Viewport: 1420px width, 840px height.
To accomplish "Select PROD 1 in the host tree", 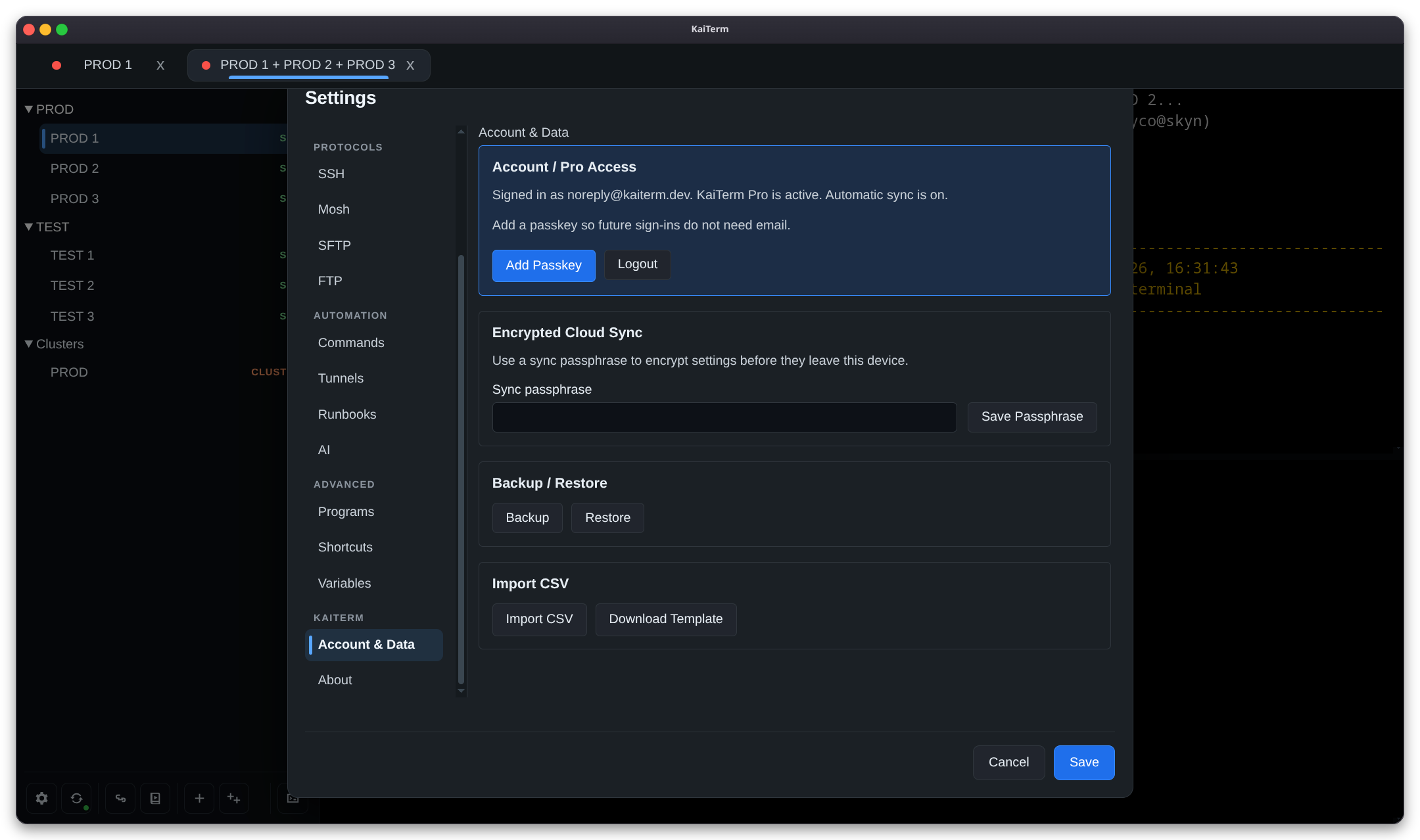I will 163,138.
